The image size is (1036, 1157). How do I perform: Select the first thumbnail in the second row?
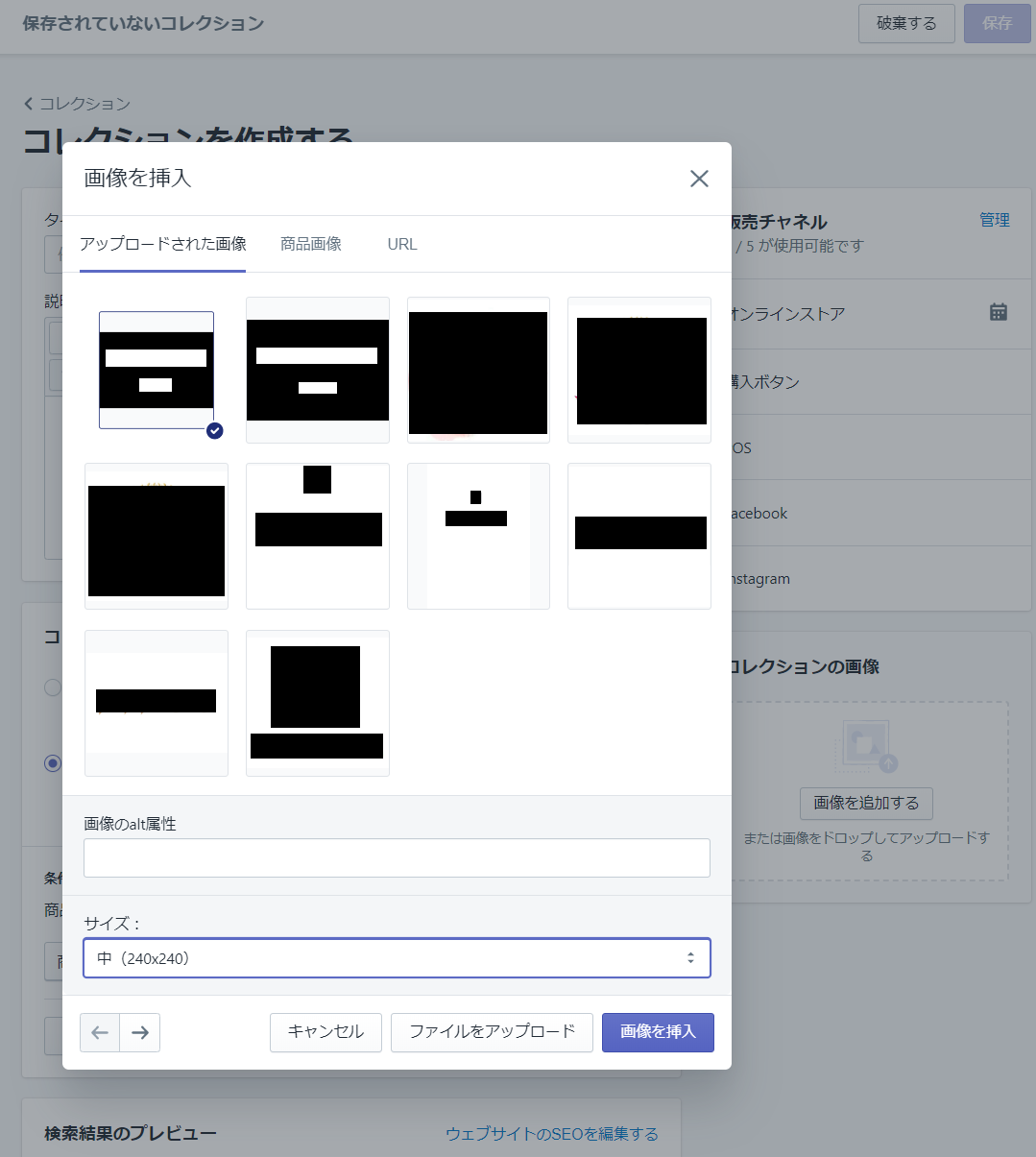157,536
